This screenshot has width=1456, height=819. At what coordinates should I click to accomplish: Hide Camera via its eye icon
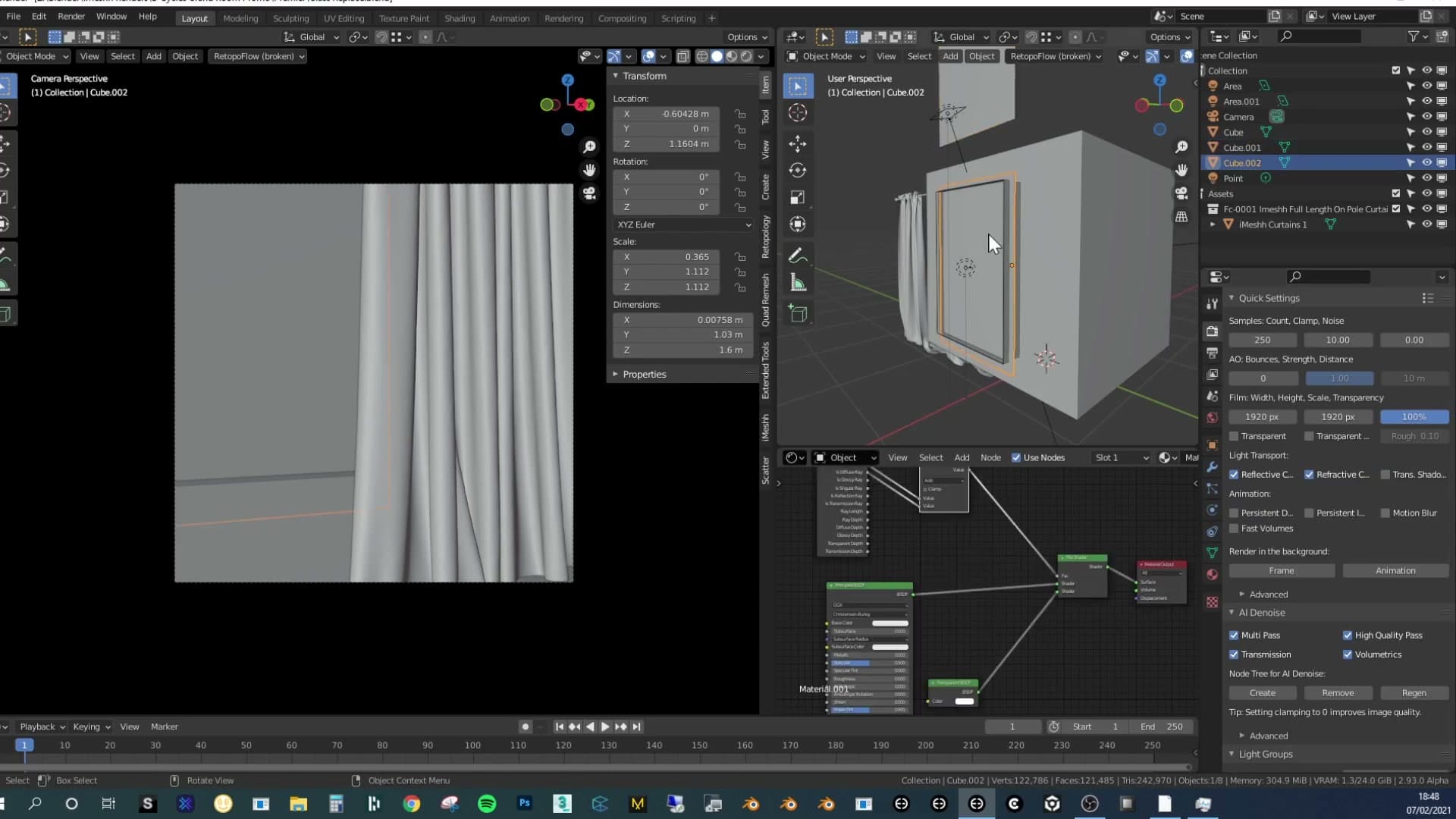[x=1426, y=117]
